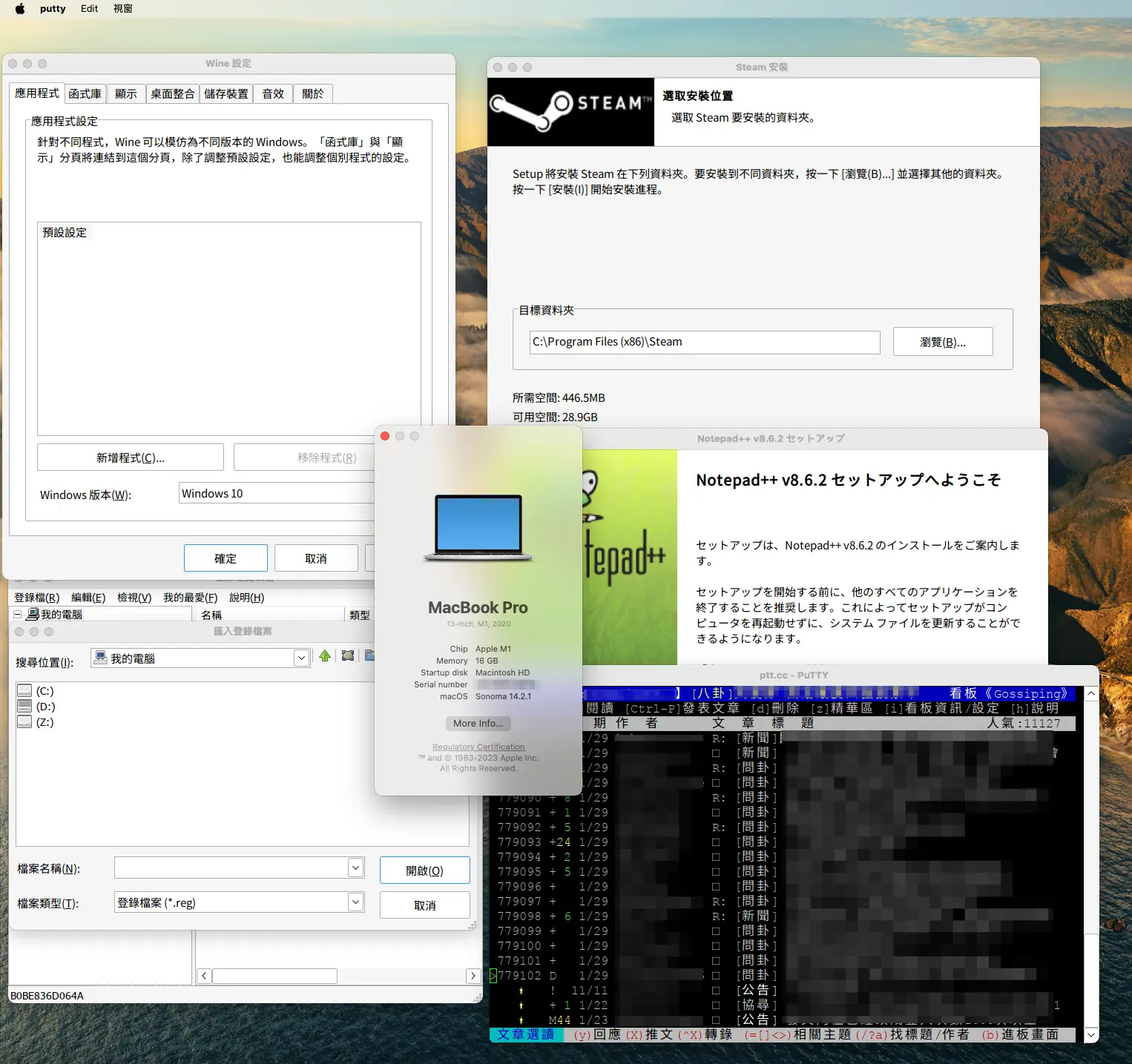
Task: Click 取消 in Wine settings
Action: tap(316, 558)
